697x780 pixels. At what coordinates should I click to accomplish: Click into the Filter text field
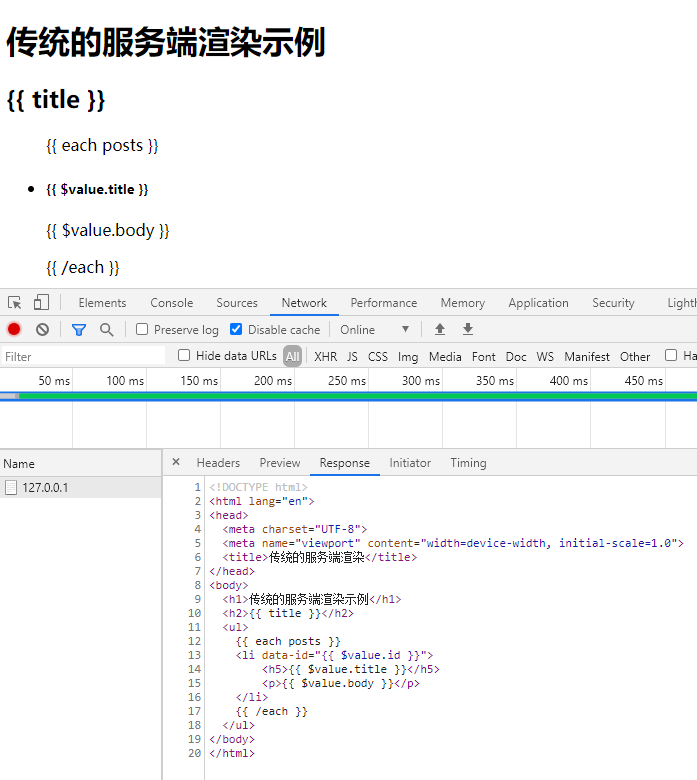(x=83, y=356)
